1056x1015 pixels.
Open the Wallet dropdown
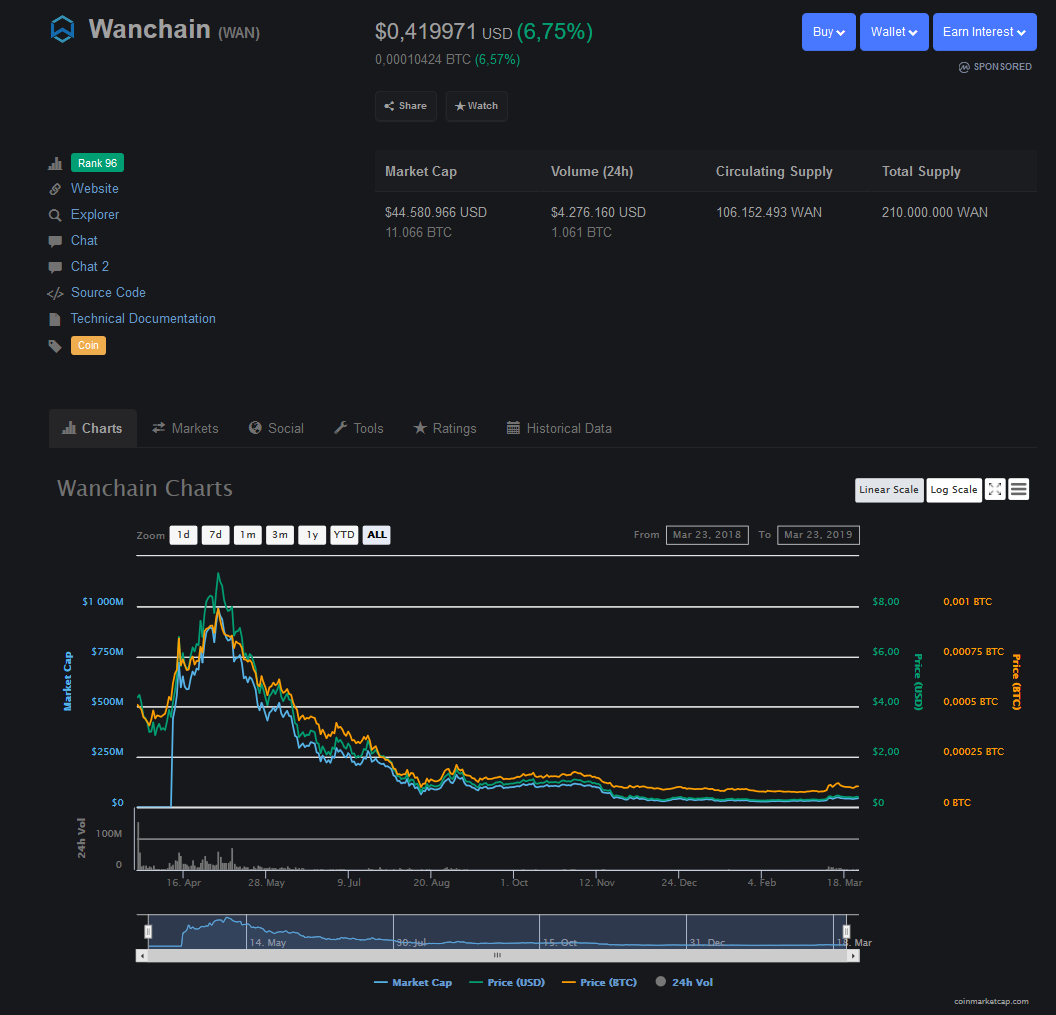click(x=894, y=32)
